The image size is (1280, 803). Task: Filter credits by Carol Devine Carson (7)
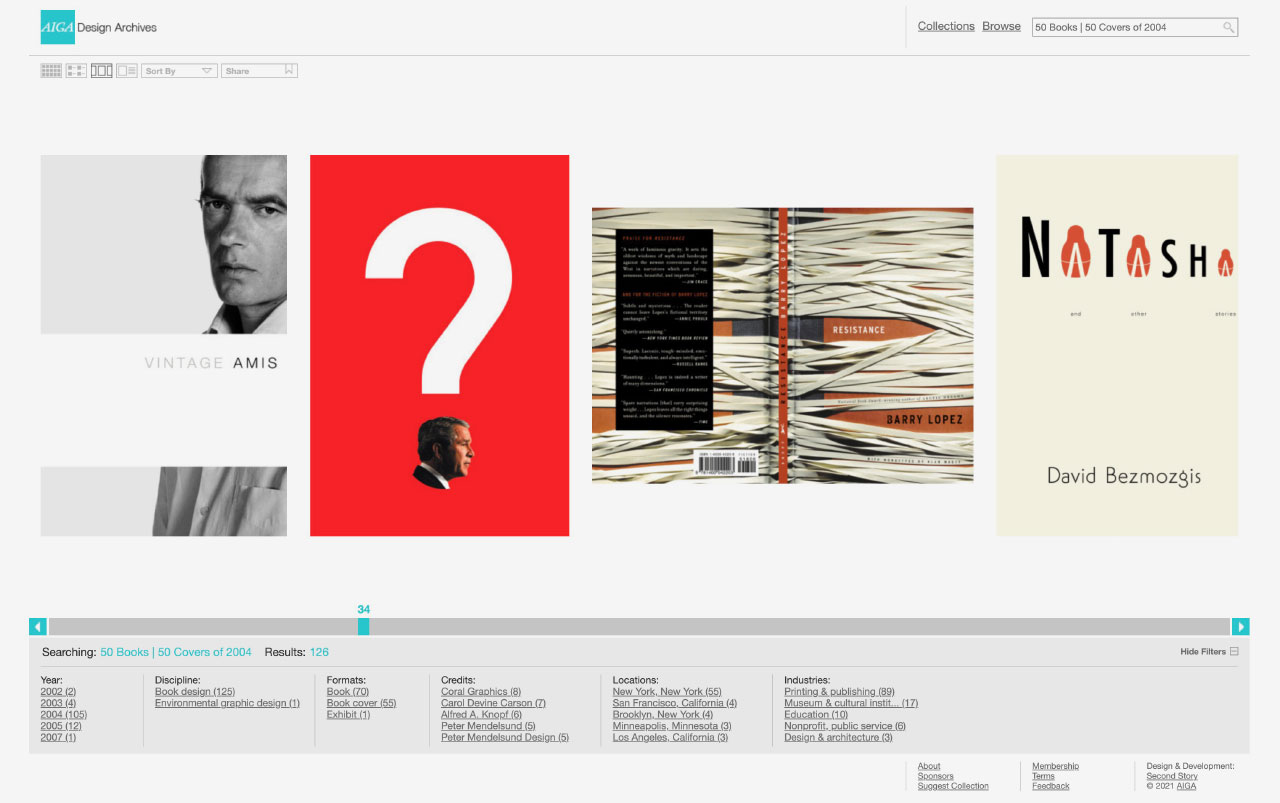pos(493,703)
